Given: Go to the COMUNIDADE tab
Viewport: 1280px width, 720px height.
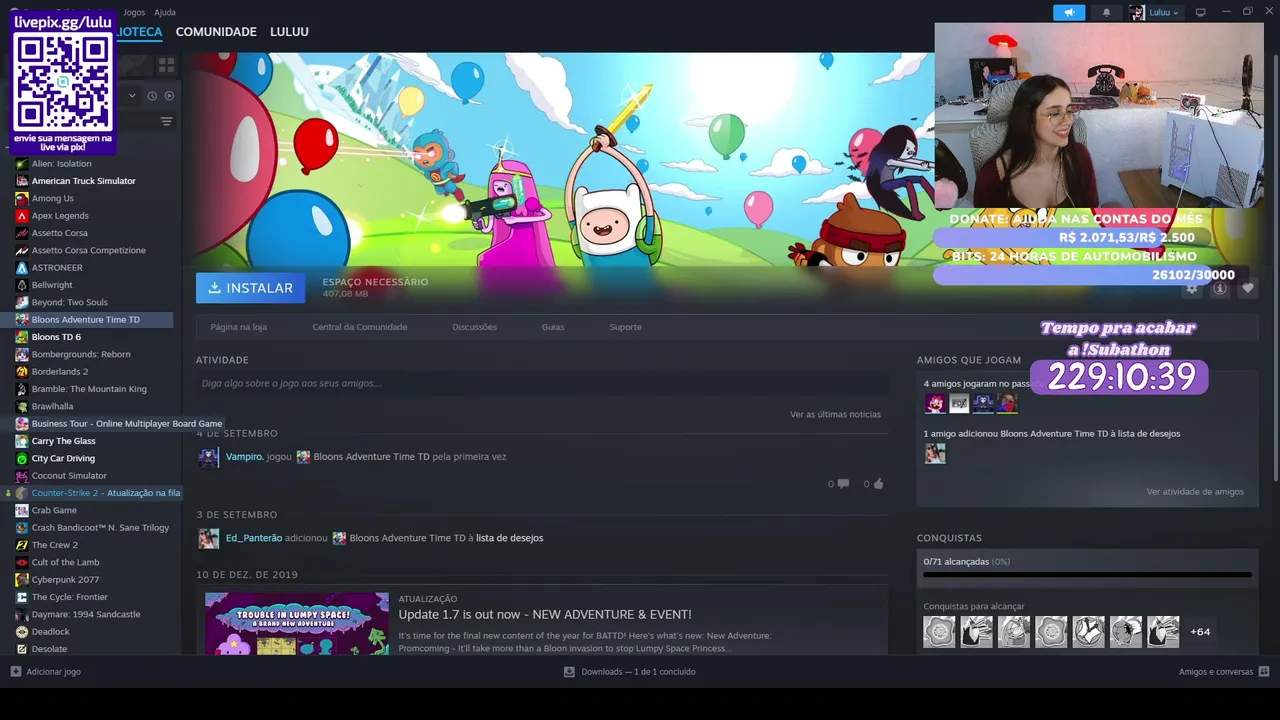Looking at the screenshot, I should pyautogui.click(x=216, y=32).
